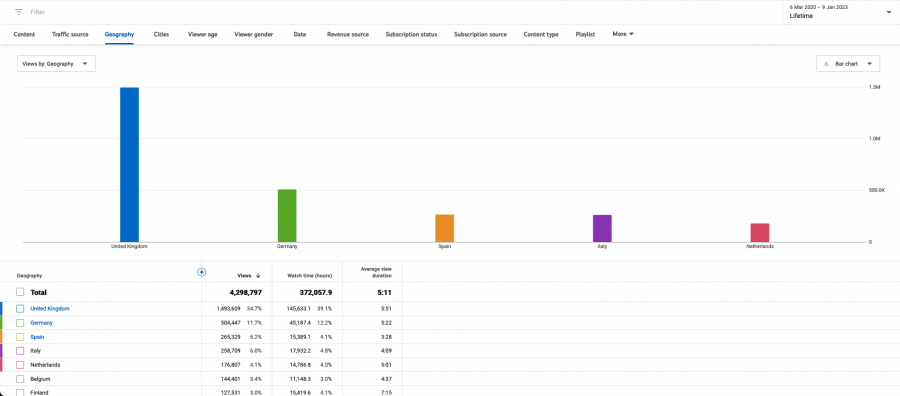Click the Italy row name
900x396 pixels.
[x=35, y=351]
